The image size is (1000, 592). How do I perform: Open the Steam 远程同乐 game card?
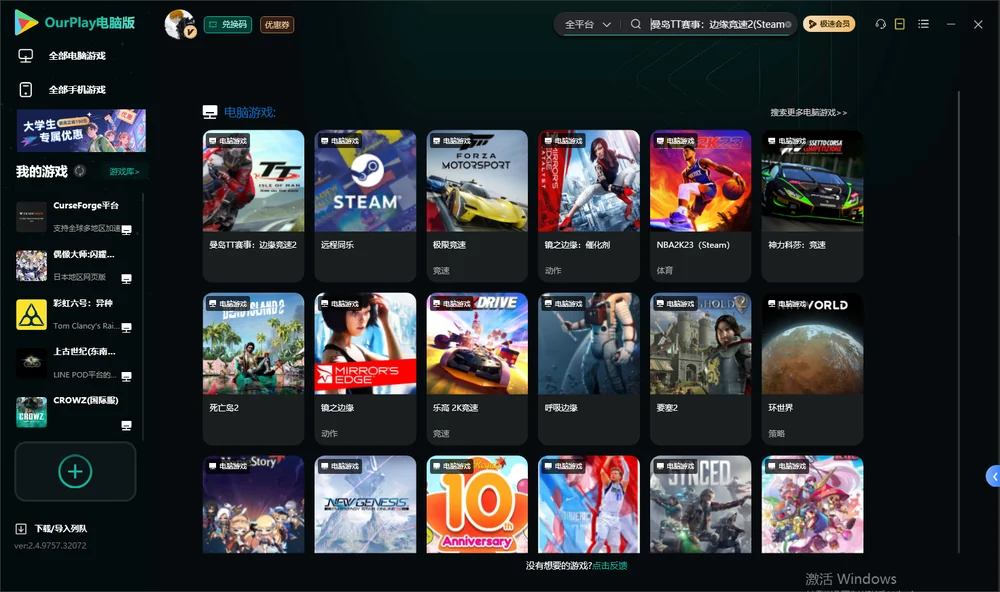(365, 205)
